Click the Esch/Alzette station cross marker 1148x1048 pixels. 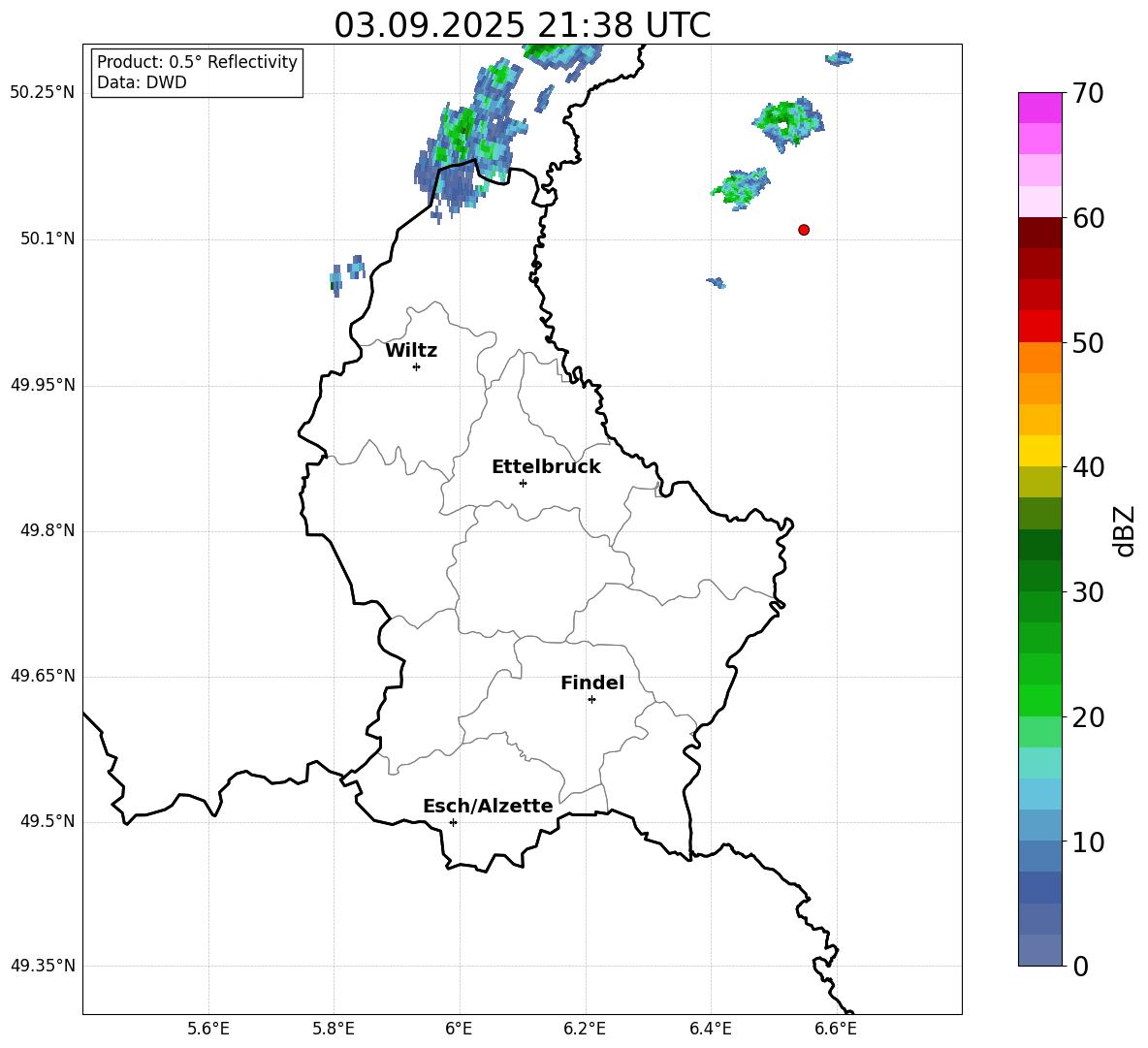click(453, 822)
